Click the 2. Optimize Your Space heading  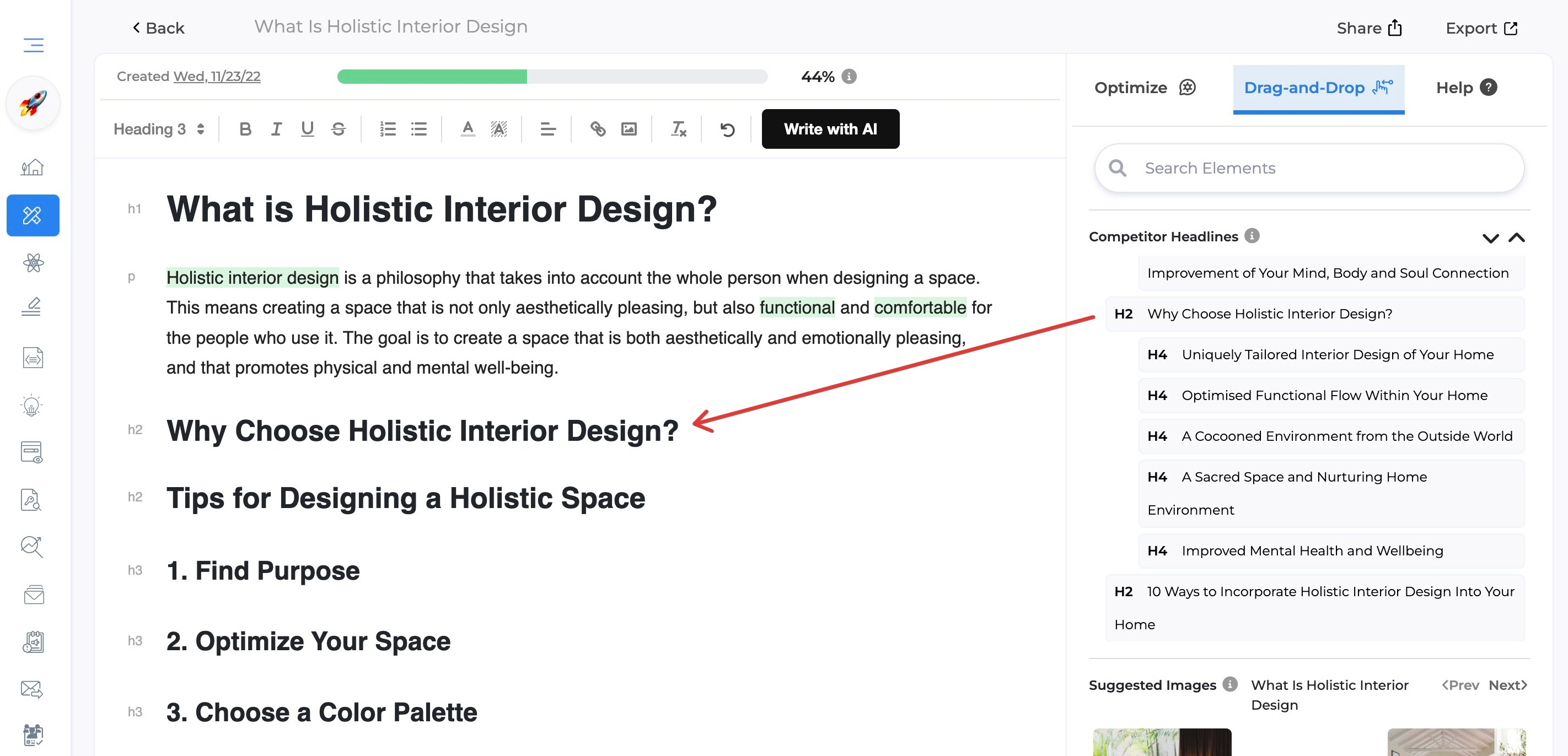[308, 641]
